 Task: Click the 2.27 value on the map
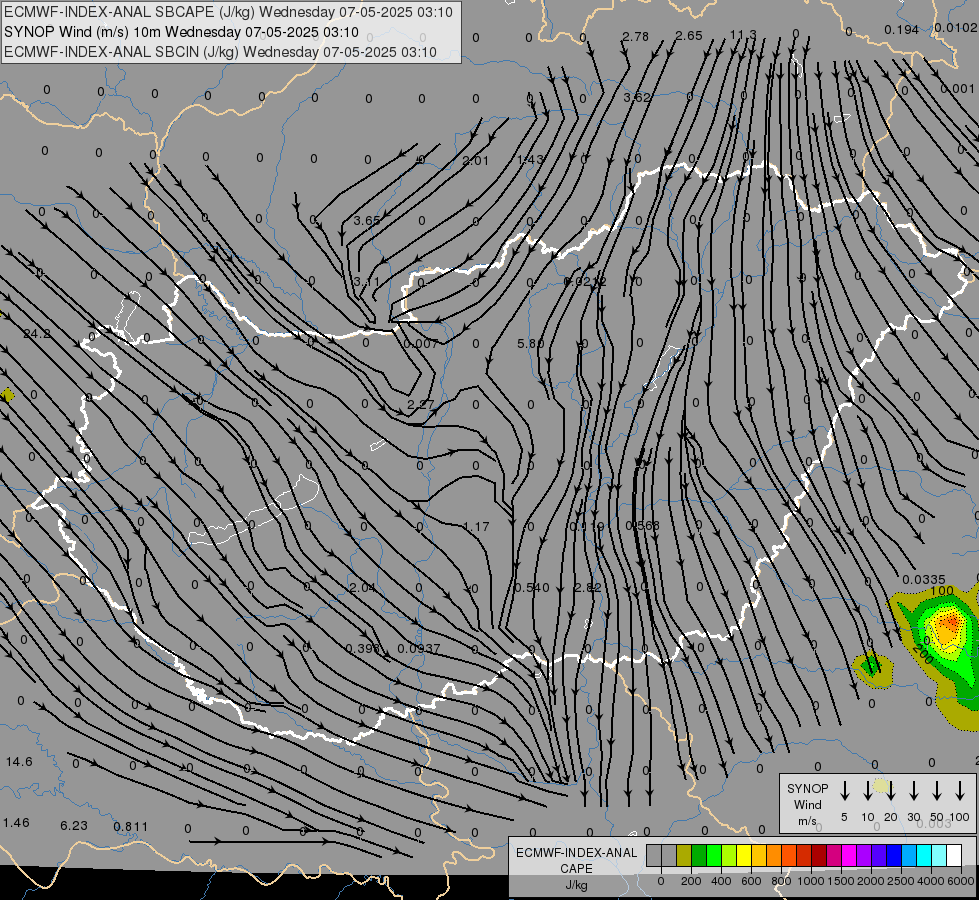tap(420, 404)
